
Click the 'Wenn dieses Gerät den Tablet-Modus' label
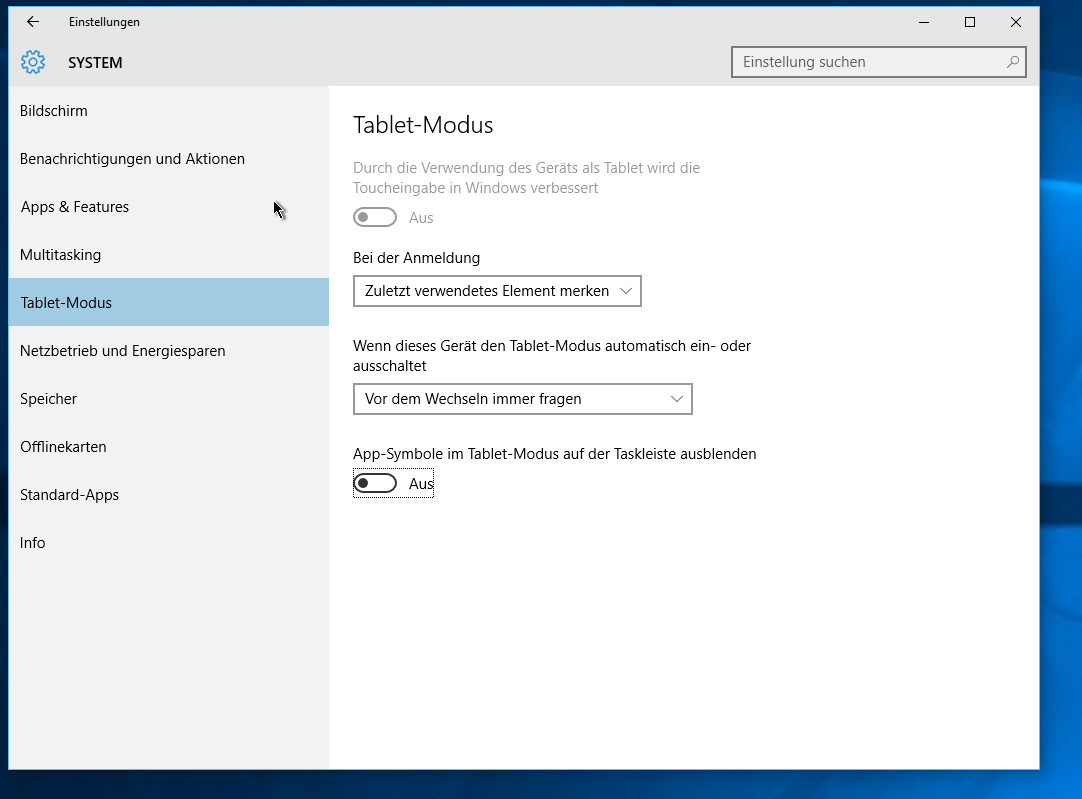tap(552, 355)
